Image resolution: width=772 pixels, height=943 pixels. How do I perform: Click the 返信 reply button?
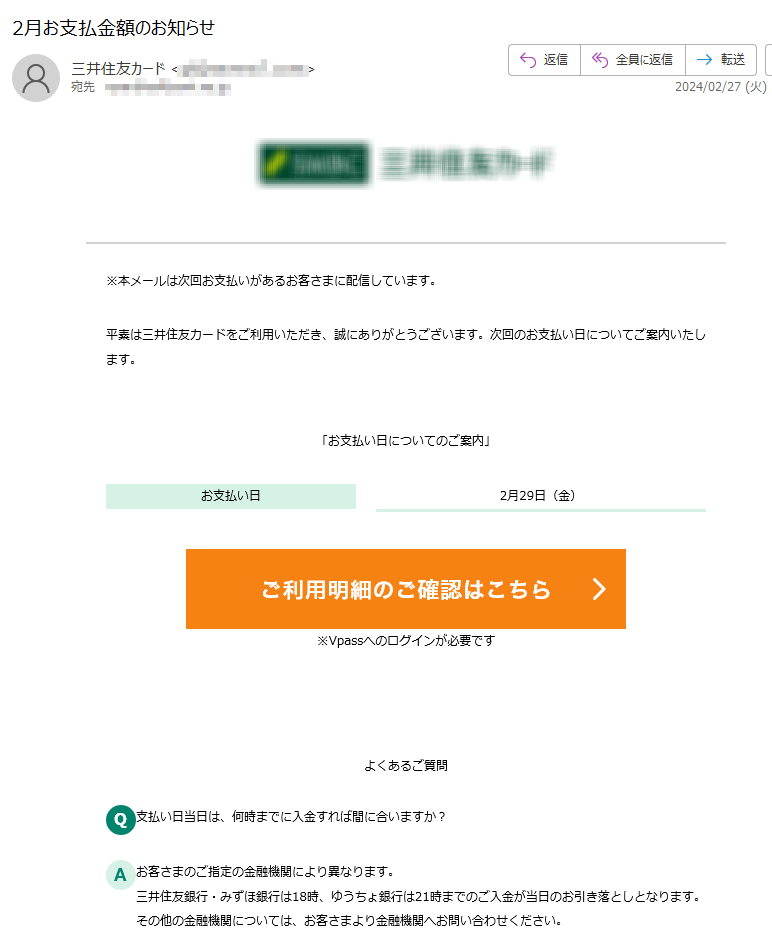point(544,60)
